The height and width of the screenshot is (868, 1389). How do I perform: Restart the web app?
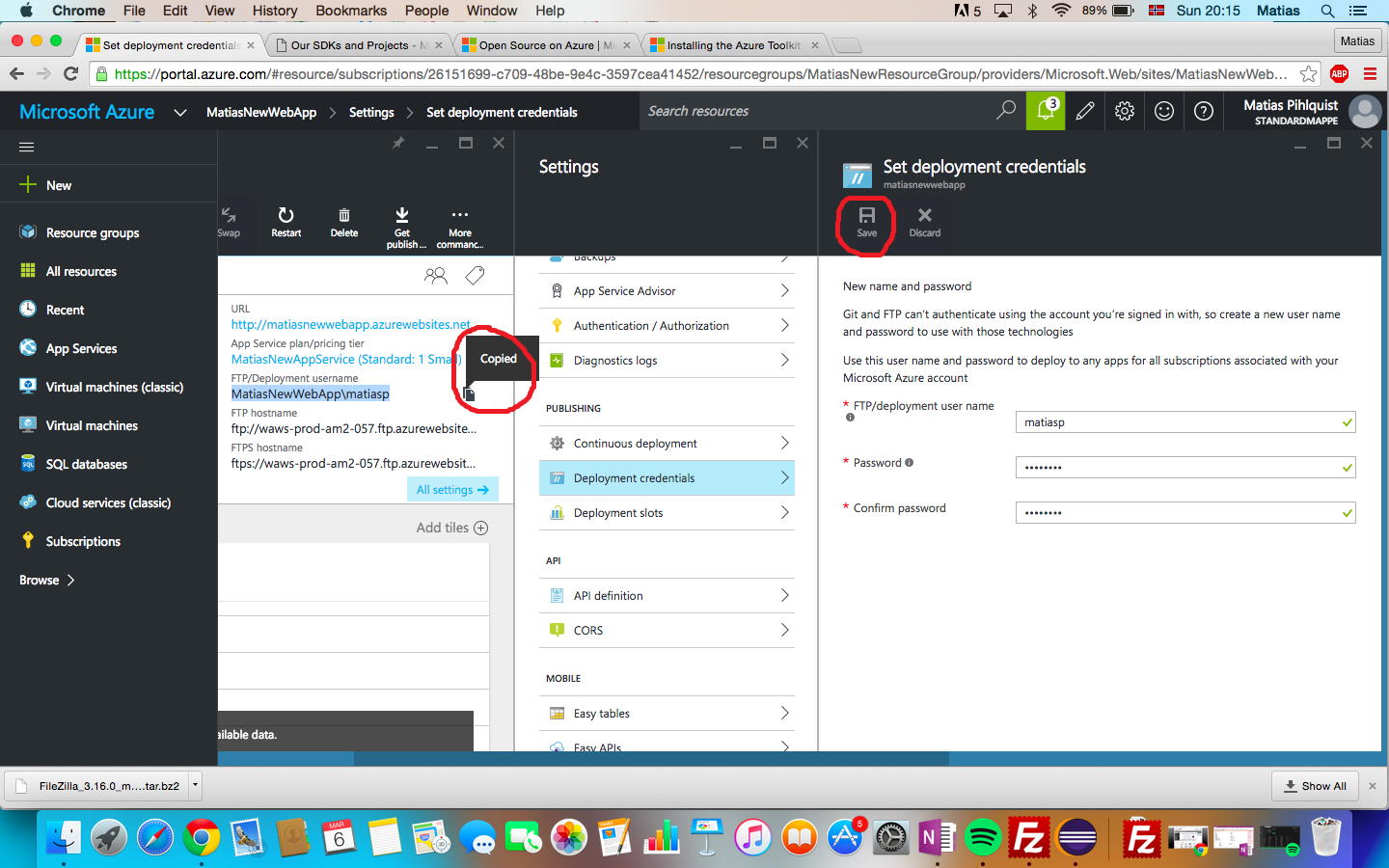[x=286, y=221]
